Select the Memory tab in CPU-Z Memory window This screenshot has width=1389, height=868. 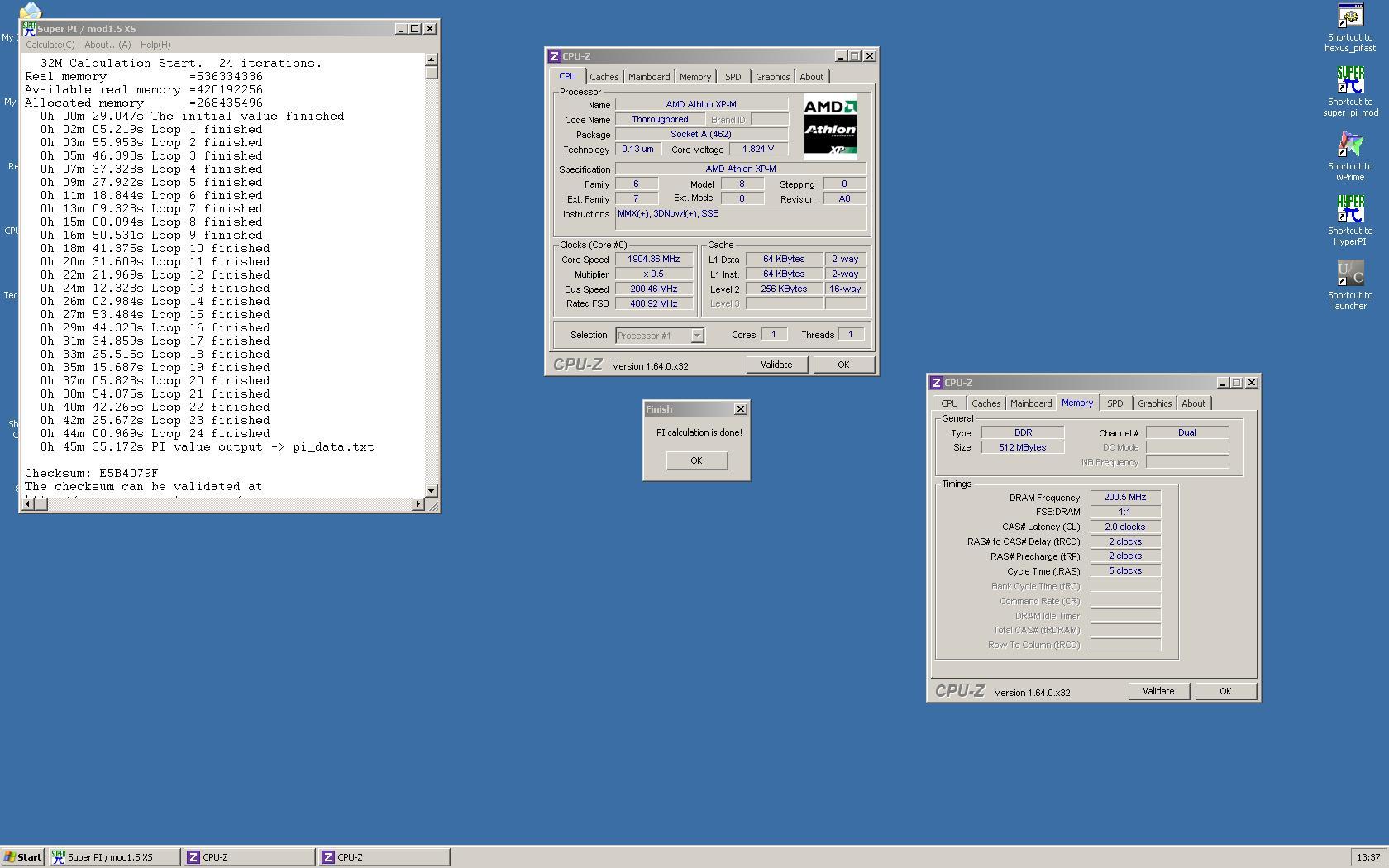pyautogui.click(x=1077, y=403)
